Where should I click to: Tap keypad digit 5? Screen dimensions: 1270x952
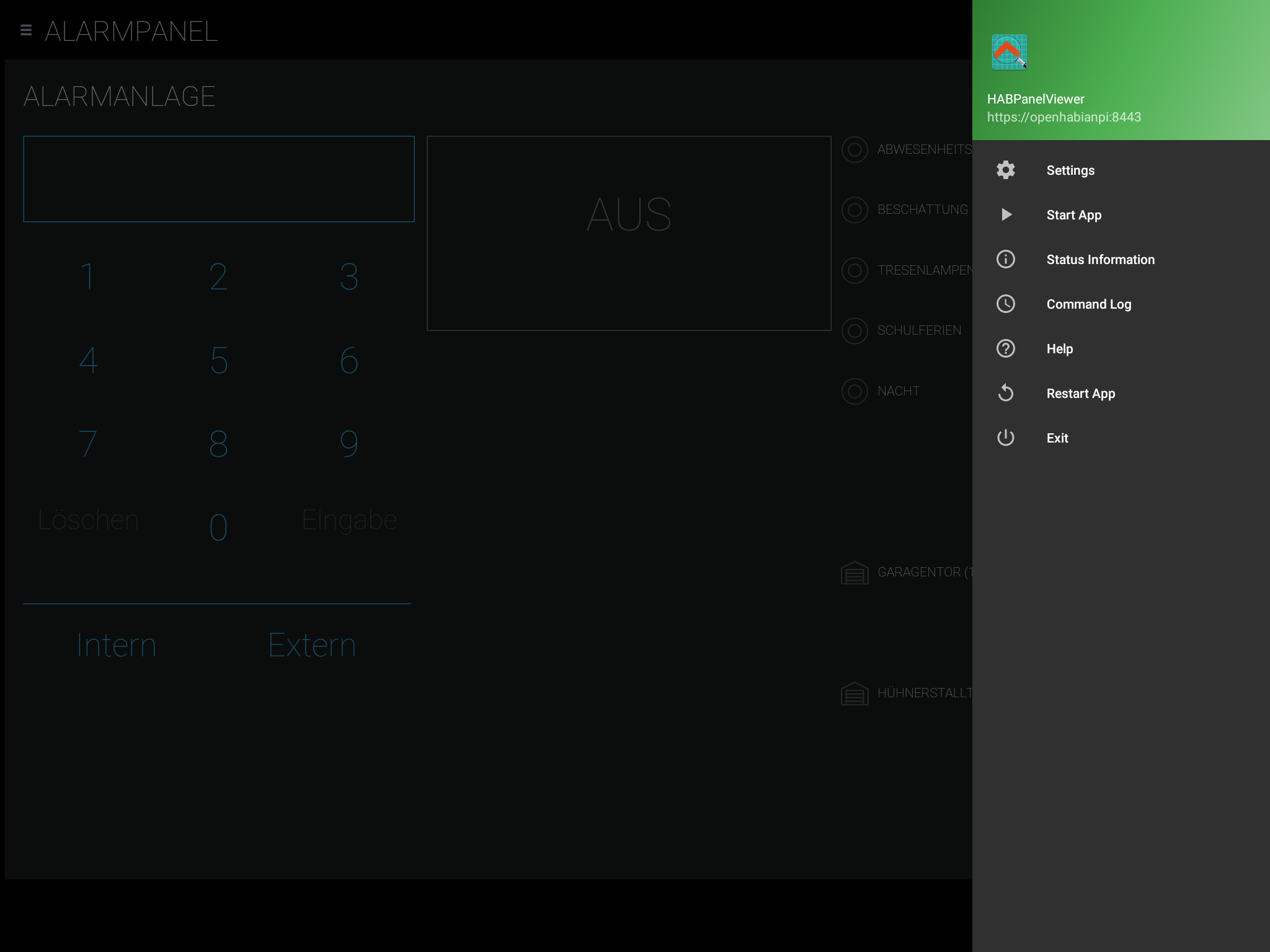point(219,360)
